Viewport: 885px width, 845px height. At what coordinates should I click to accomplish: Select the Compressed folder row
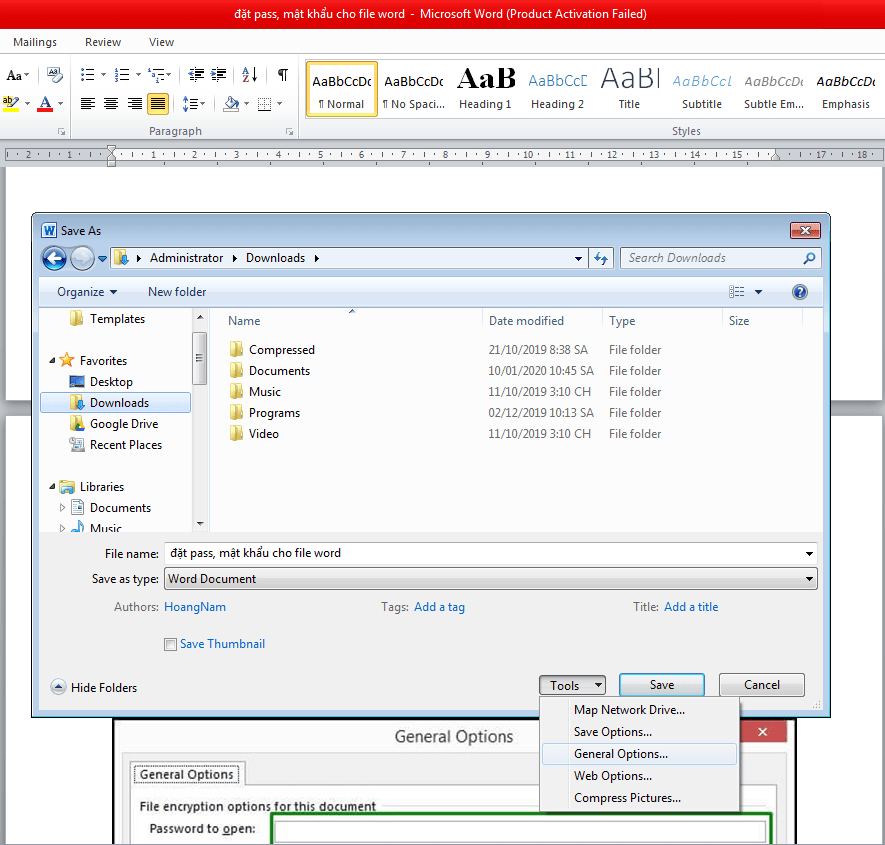pos(444,350)
